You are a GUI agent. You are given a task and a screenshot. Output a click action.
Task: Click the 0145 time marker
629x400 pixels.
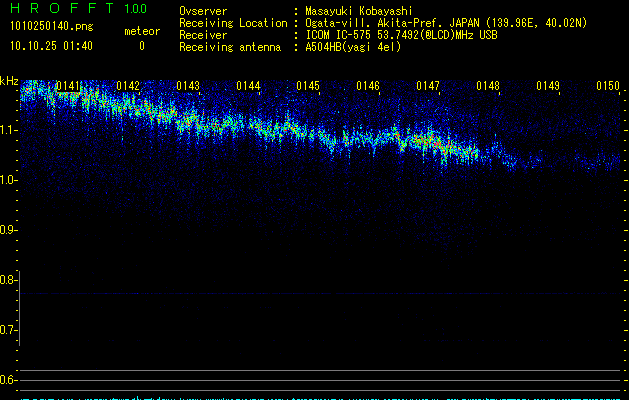coord(308,86)
